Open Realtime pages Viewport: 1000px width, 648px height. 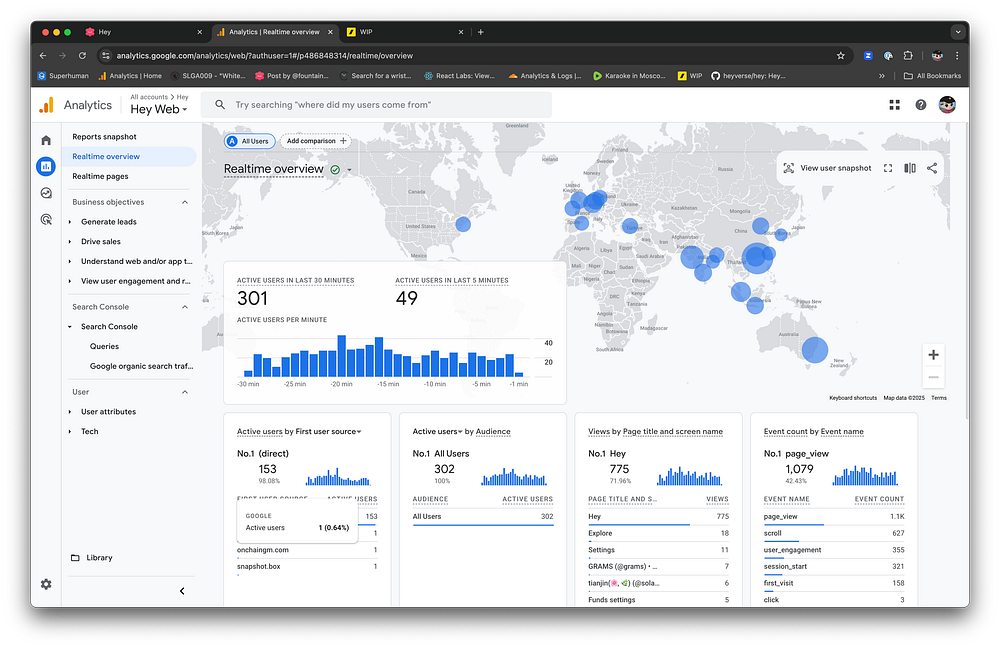[x=100, y=176]
